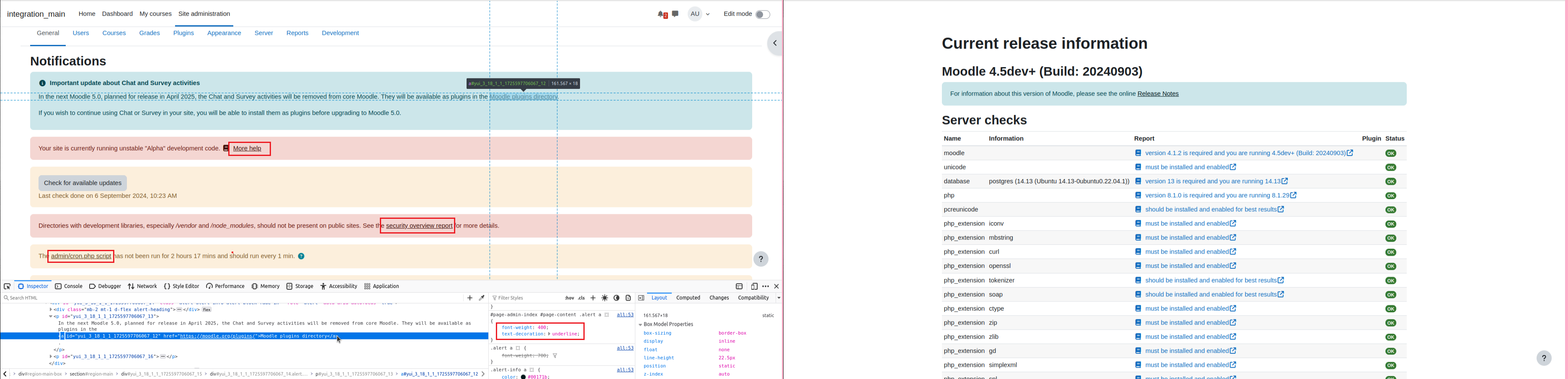Switch to the Console devtools panel
Screen dimensions: 1568x379
[x=69, y=286]
